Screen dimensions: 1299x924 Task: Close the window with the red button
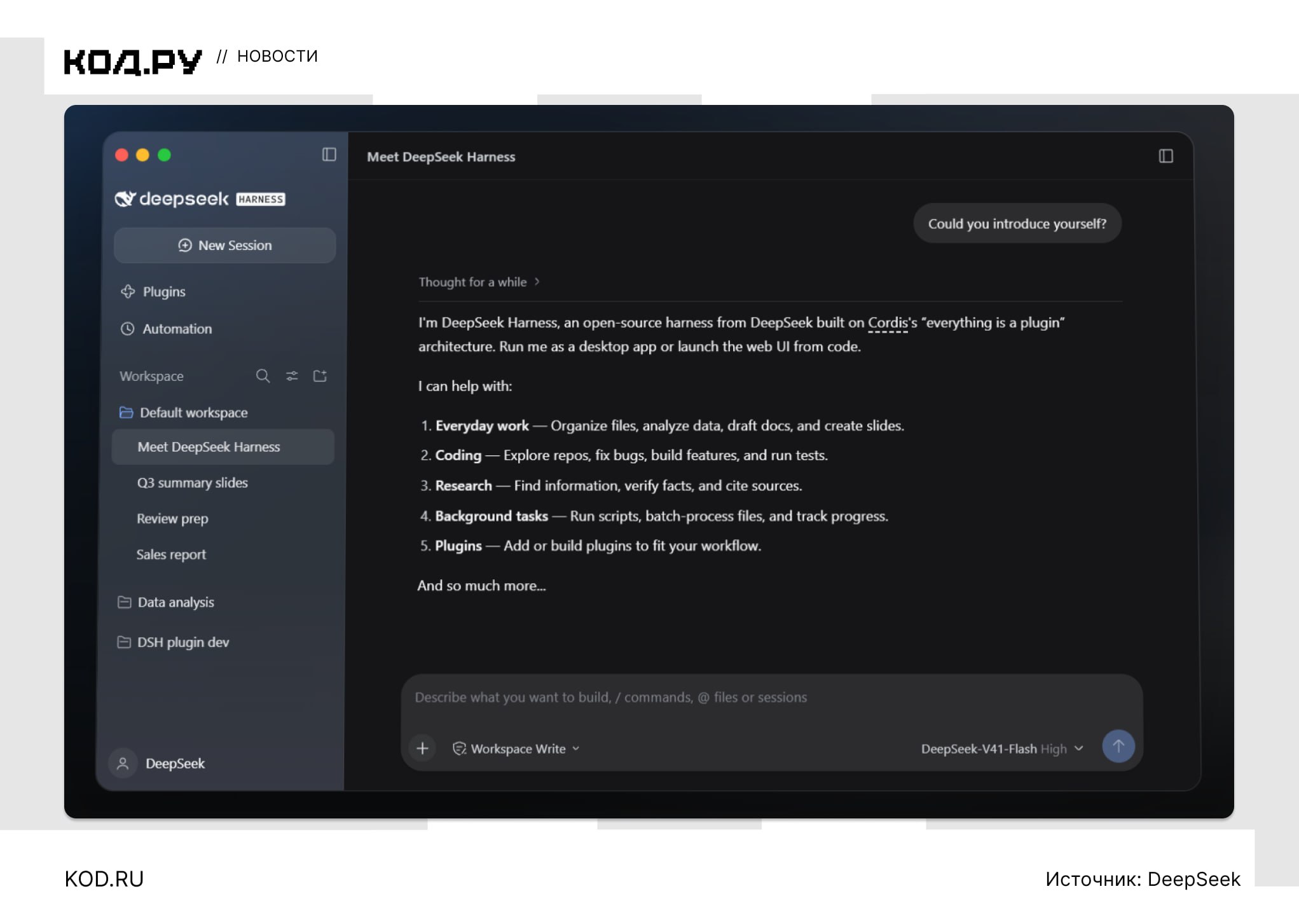coord(122,155)
